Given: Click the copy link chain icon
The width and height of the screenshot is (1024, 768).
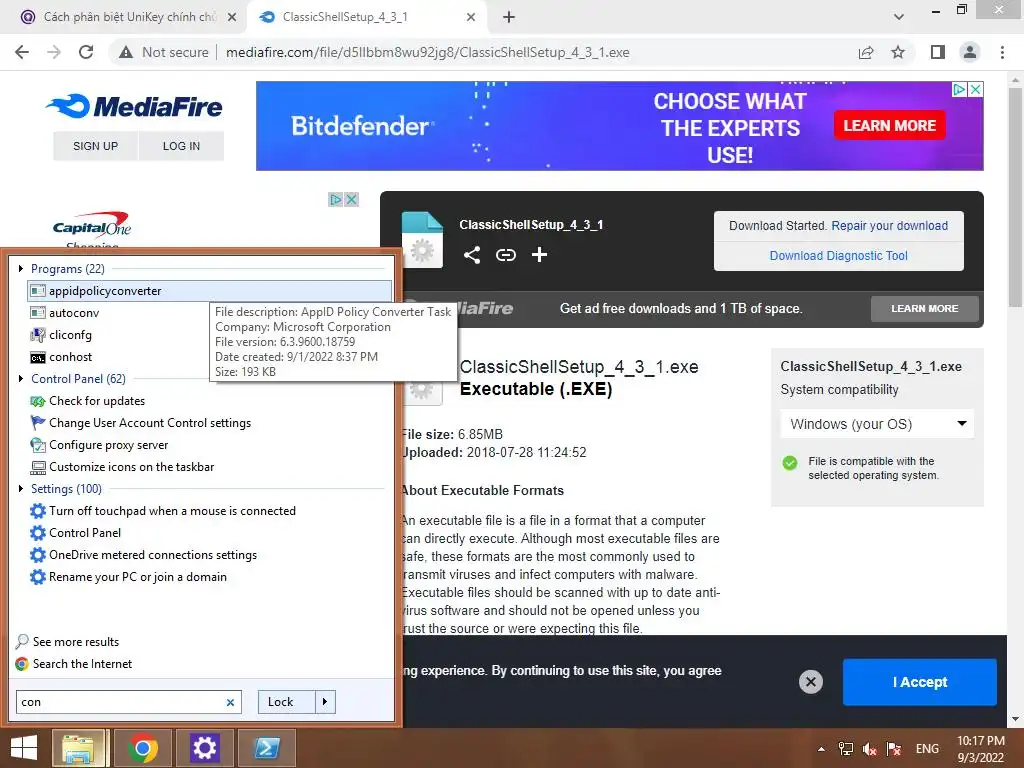Looking at the screenshot, I should tap(505, 255).
